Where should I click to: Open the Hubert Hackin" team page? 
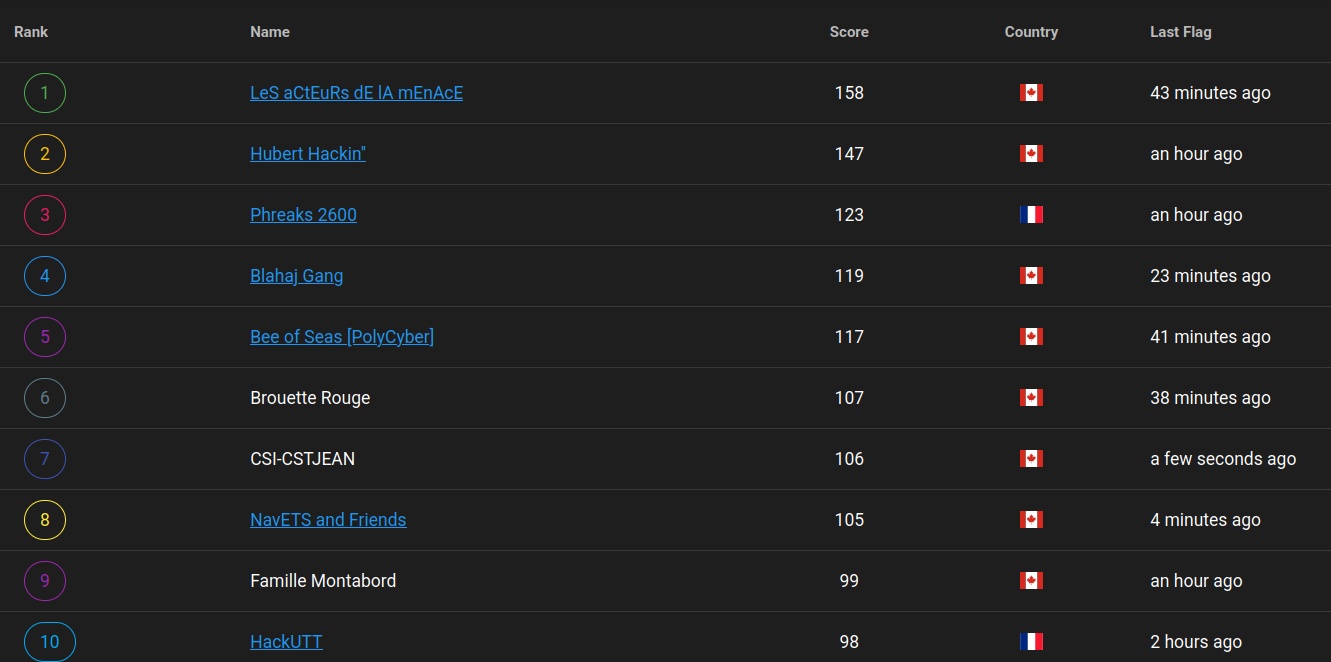[x=308, y=154]
